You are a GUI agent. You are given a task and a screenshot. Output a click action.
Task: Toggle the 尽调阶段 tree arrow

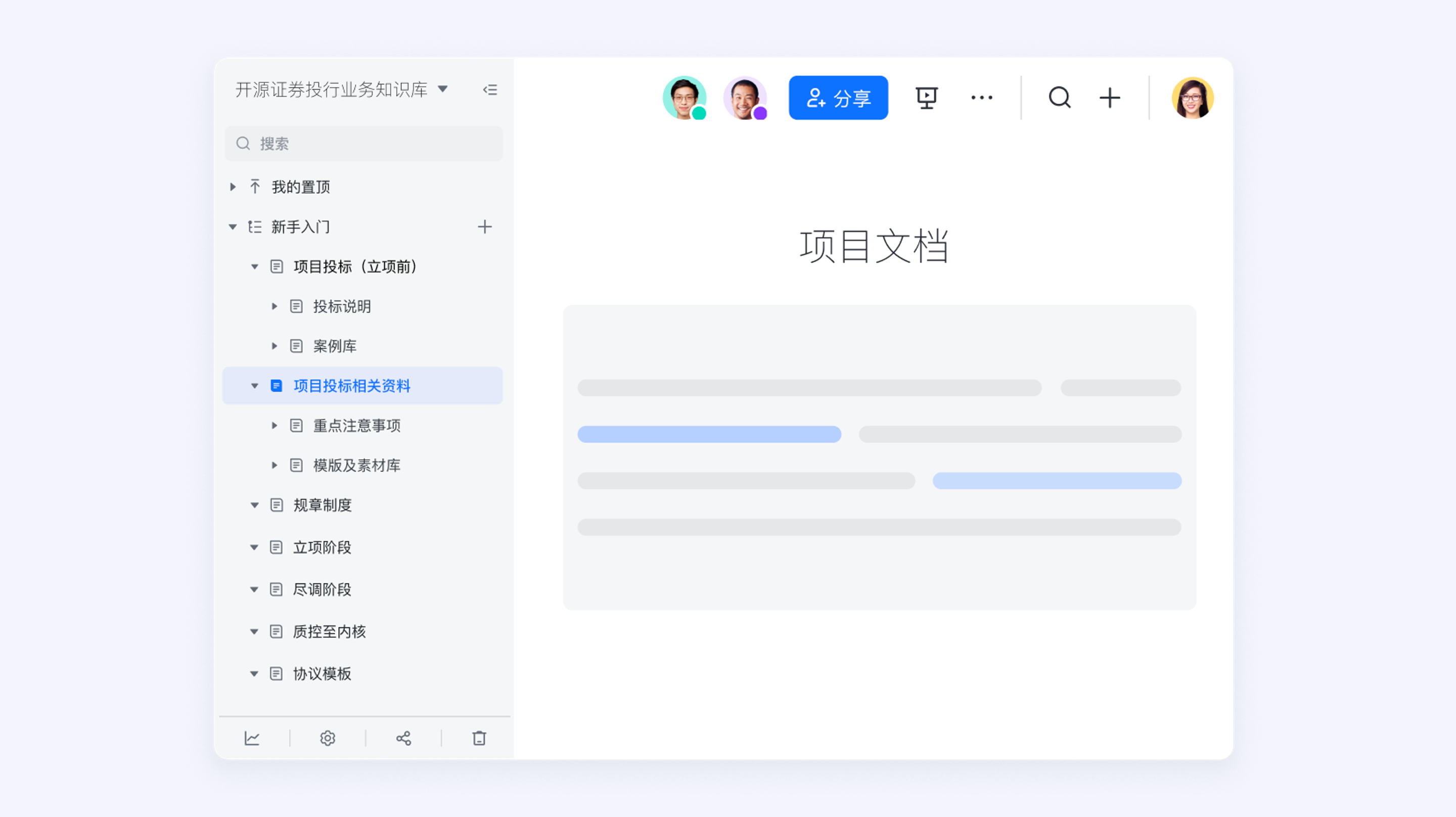coord(254,589)
